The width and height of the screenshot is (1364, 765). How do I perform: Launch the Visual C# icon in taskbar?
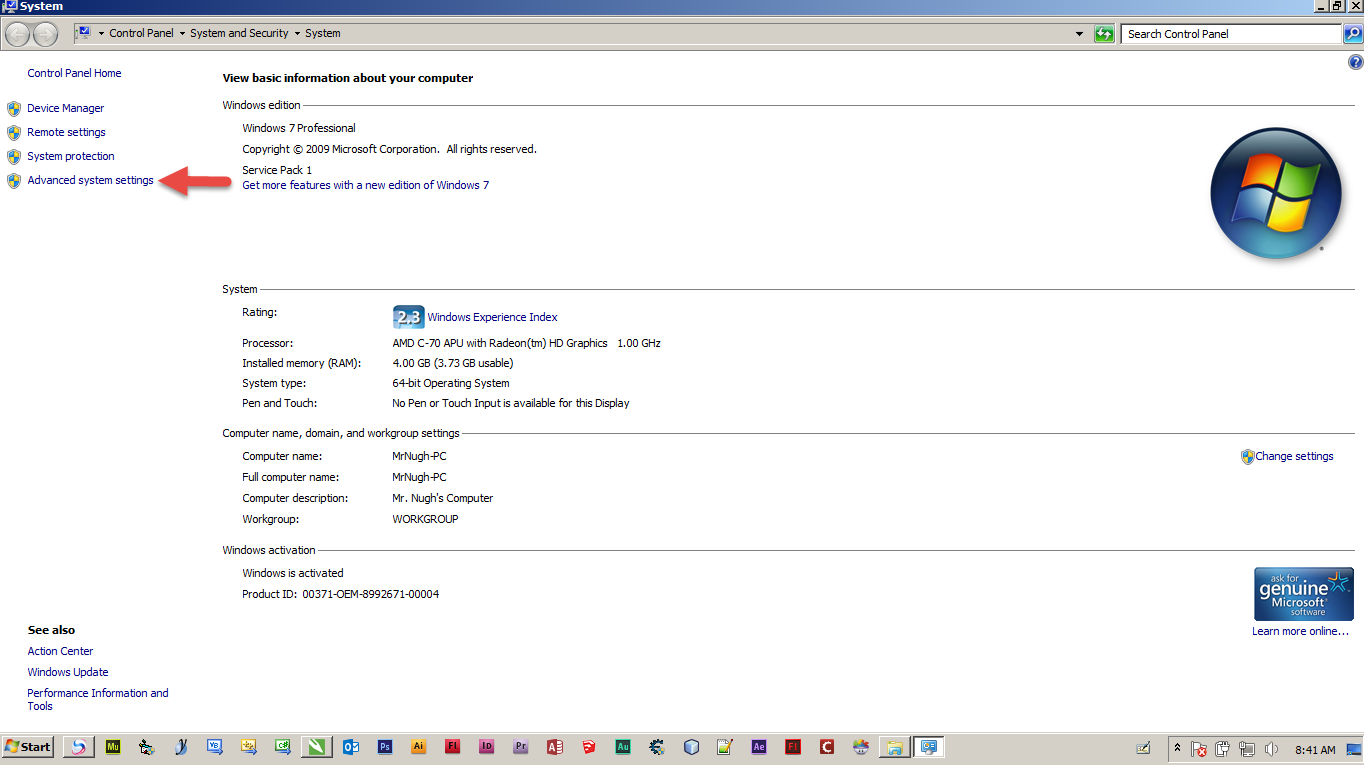coord(283,747)
